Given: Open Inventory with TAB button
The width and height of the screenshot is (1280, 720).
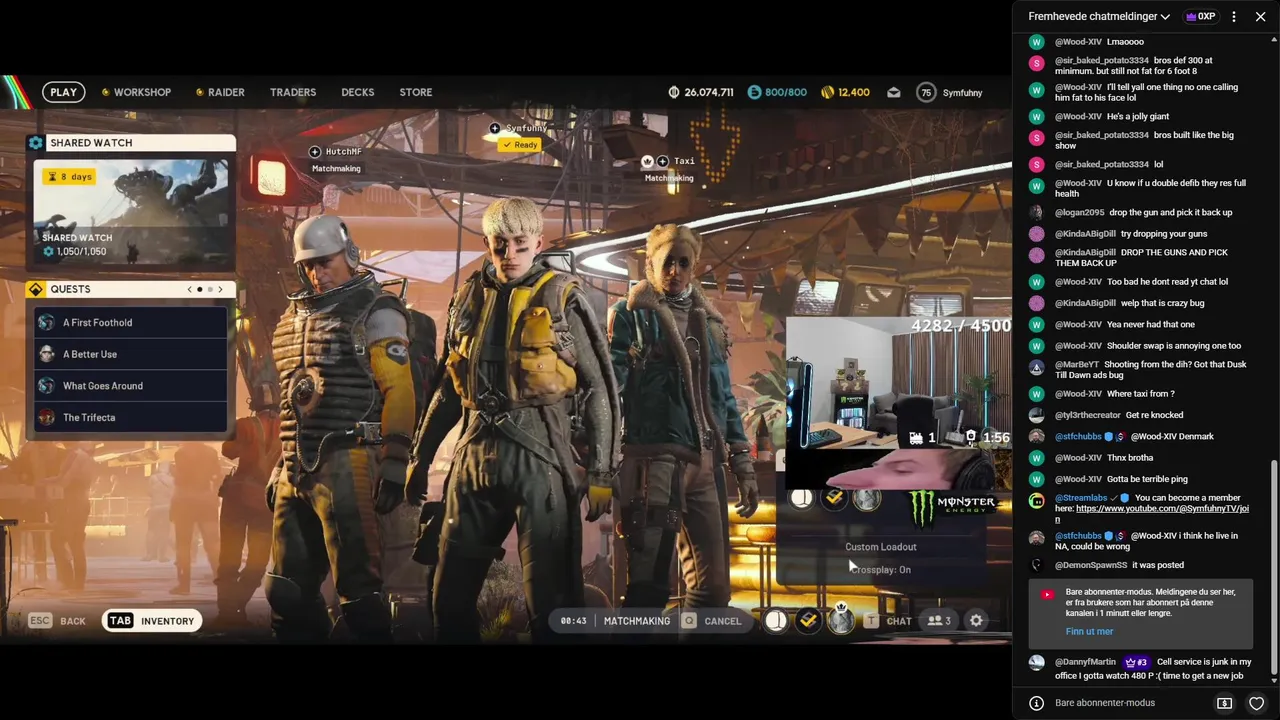Looking at the screenshot, I should 152,621.
